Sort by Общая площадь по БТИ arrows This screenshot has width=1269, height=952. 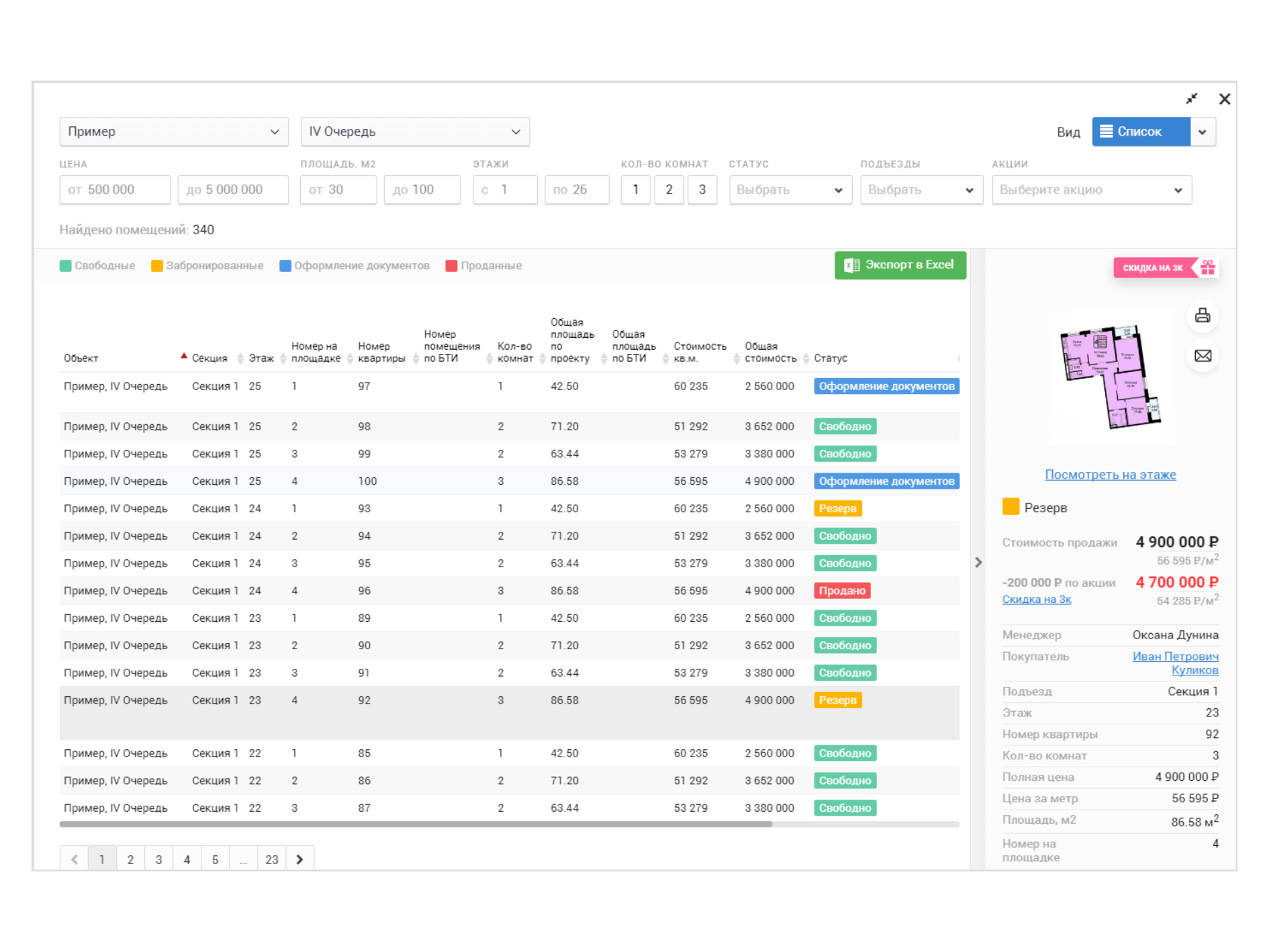click(665, 359)
